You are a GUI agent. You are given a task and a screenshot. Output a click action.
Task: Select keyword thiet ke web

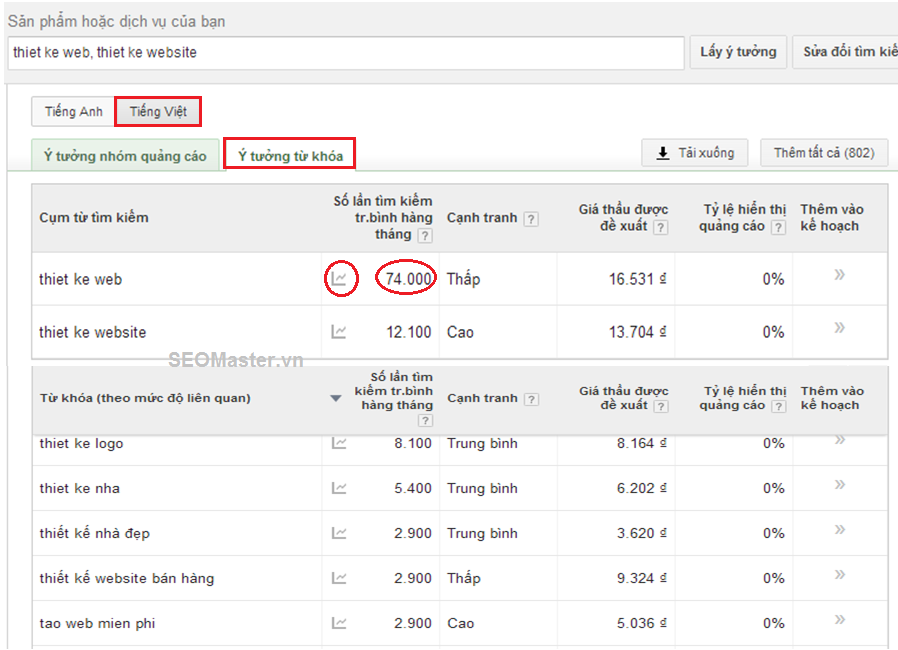tap(80, 279)
